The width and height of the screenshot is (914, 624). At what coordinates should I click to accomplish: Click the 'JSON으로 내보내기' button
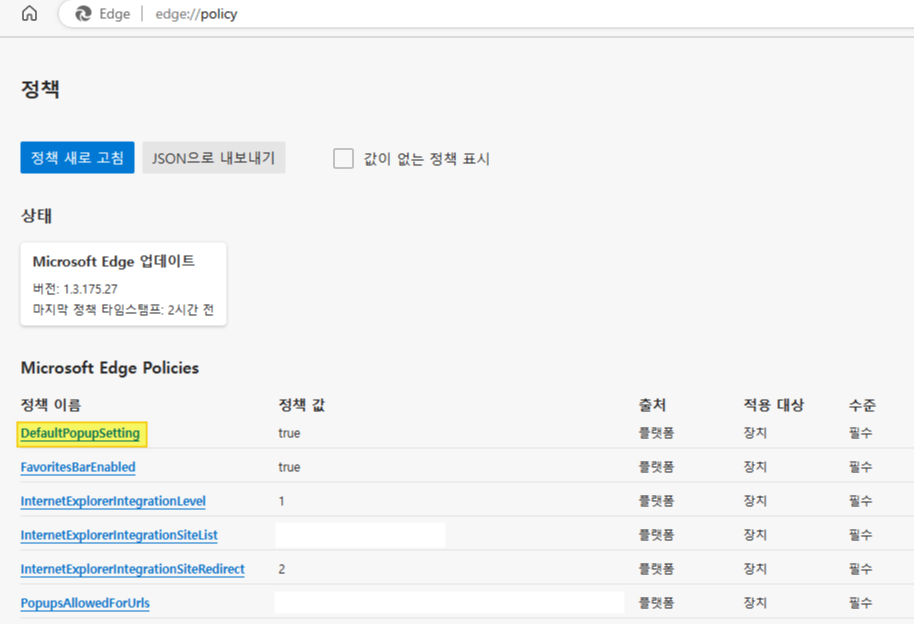pyautogui.click(x=215, y=157)
